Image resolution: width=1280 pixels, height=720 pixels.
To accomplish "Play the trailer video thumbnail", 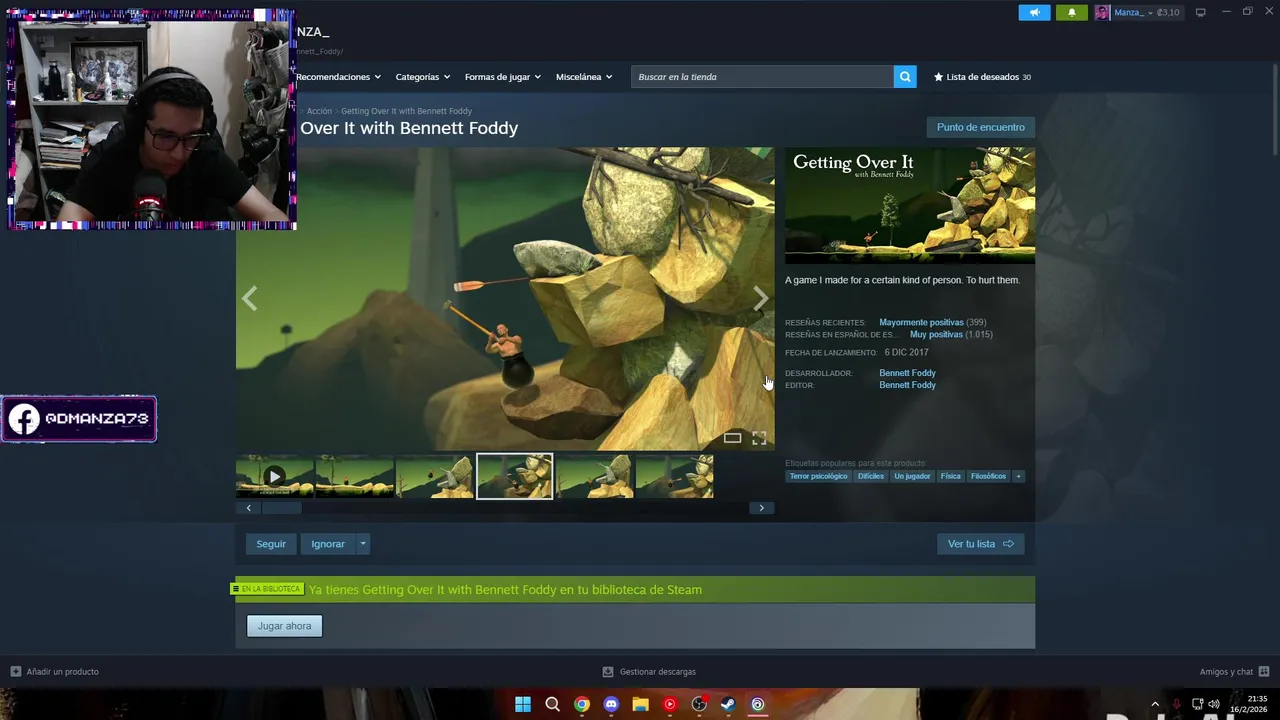I will click(x=274, y=476).
